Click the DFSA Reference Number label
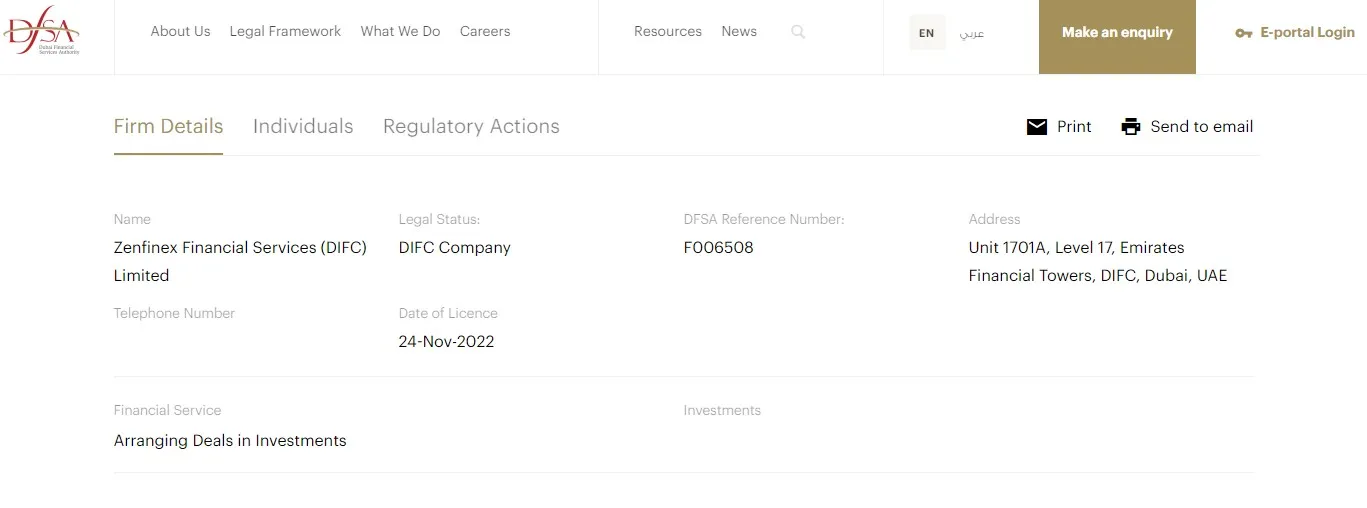The width and height of the screenshot is (1367, 508). (764, 219)
